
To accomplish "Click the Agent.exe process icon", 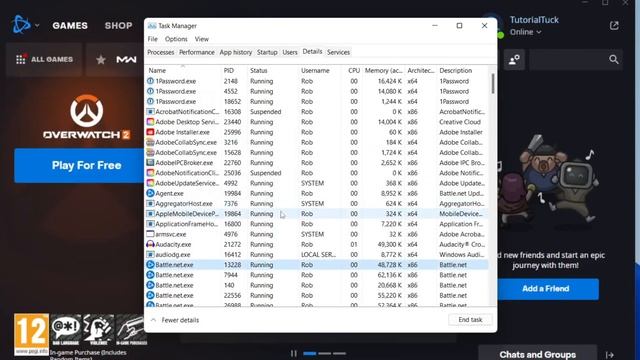I will click(150, 193).
